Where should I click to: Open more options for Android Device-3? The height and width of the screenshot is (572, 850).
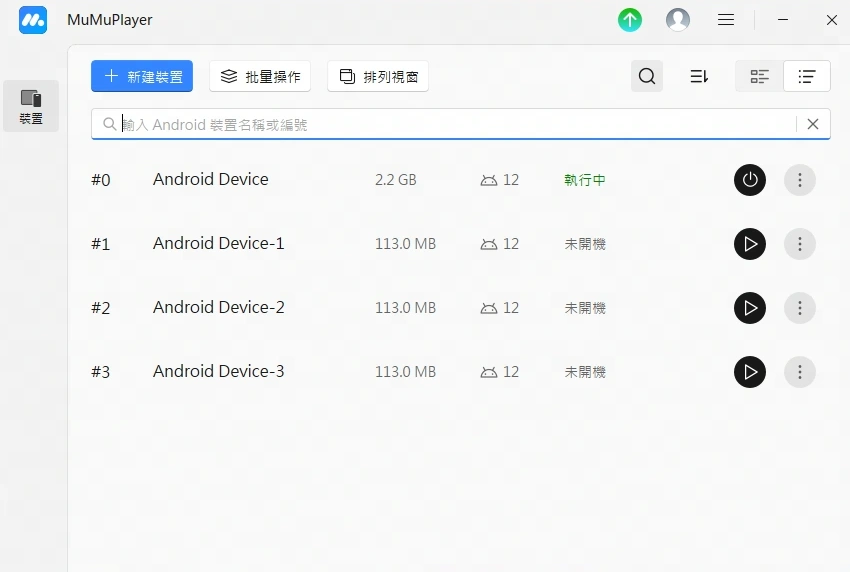click(x=800, y=371)
